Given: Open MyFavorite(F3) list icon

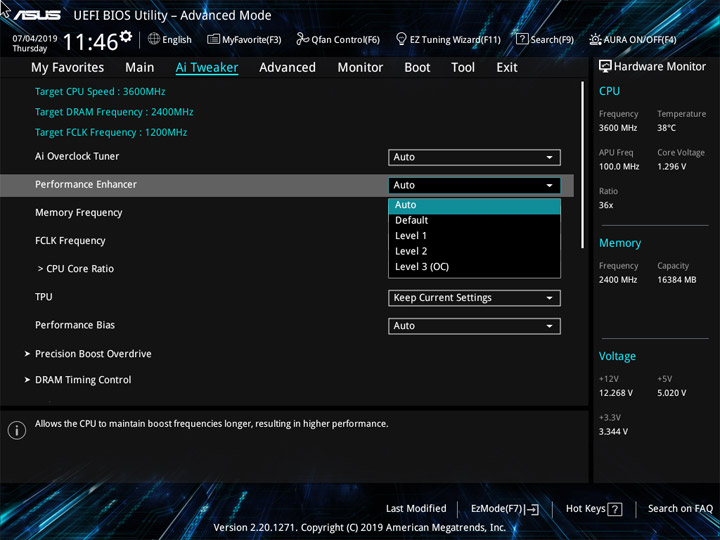Looking at the screenshot, I should (213, 39).
